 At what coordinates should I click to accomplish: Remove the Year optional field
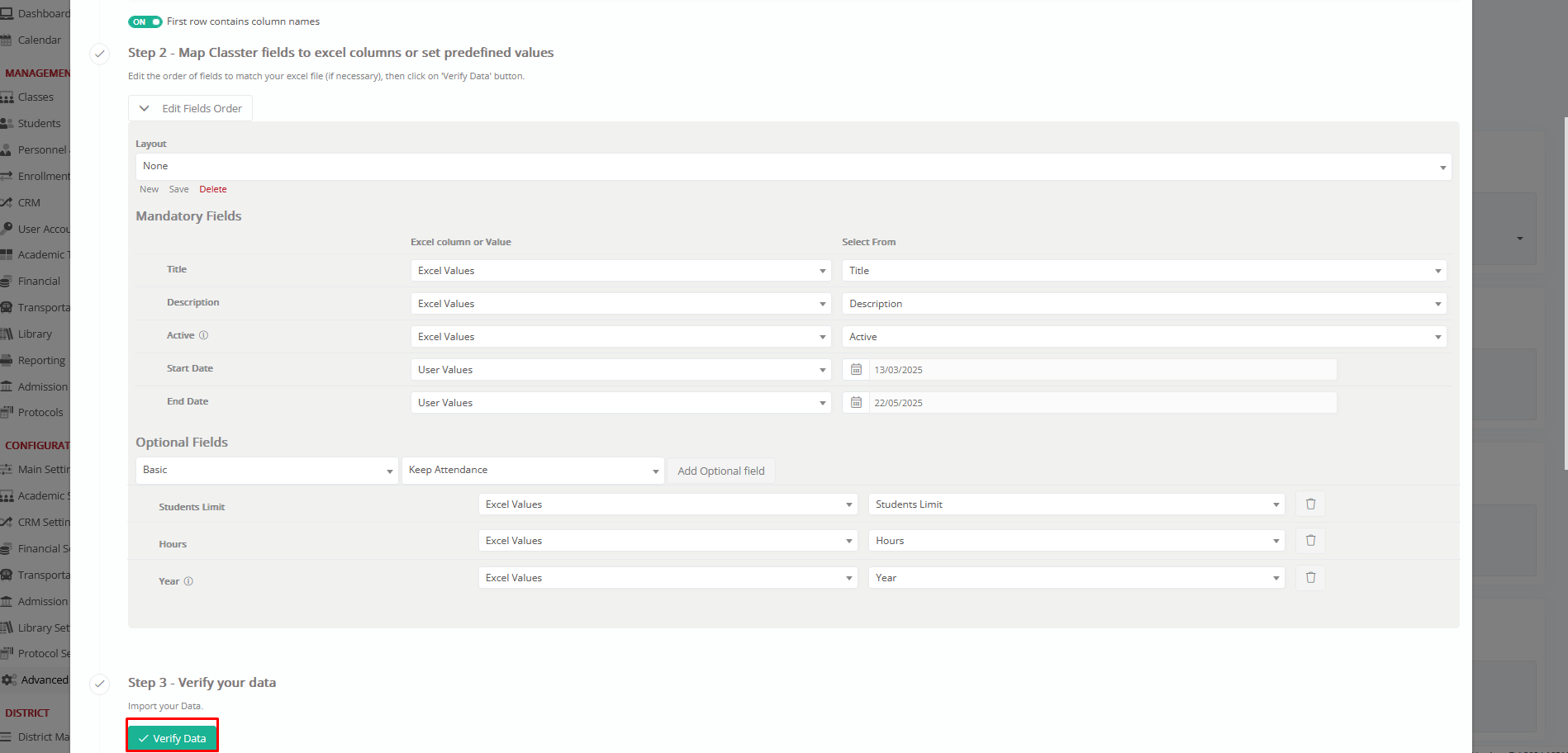(x=1310, y=578)
